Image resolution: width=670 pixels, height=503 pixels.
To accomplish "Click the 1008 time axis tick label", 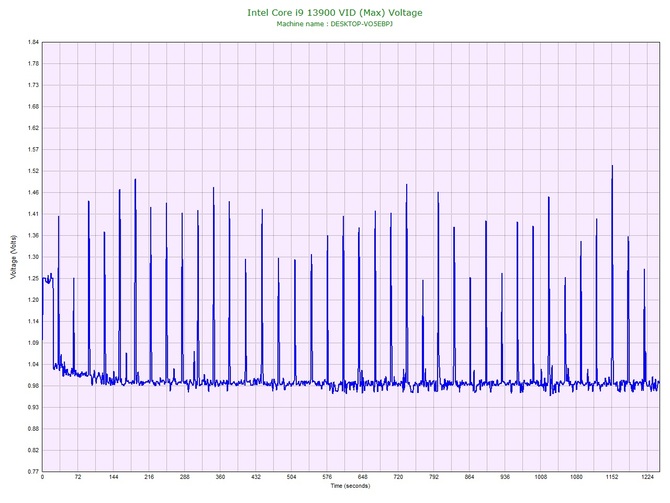I will (x=541, y=477).
